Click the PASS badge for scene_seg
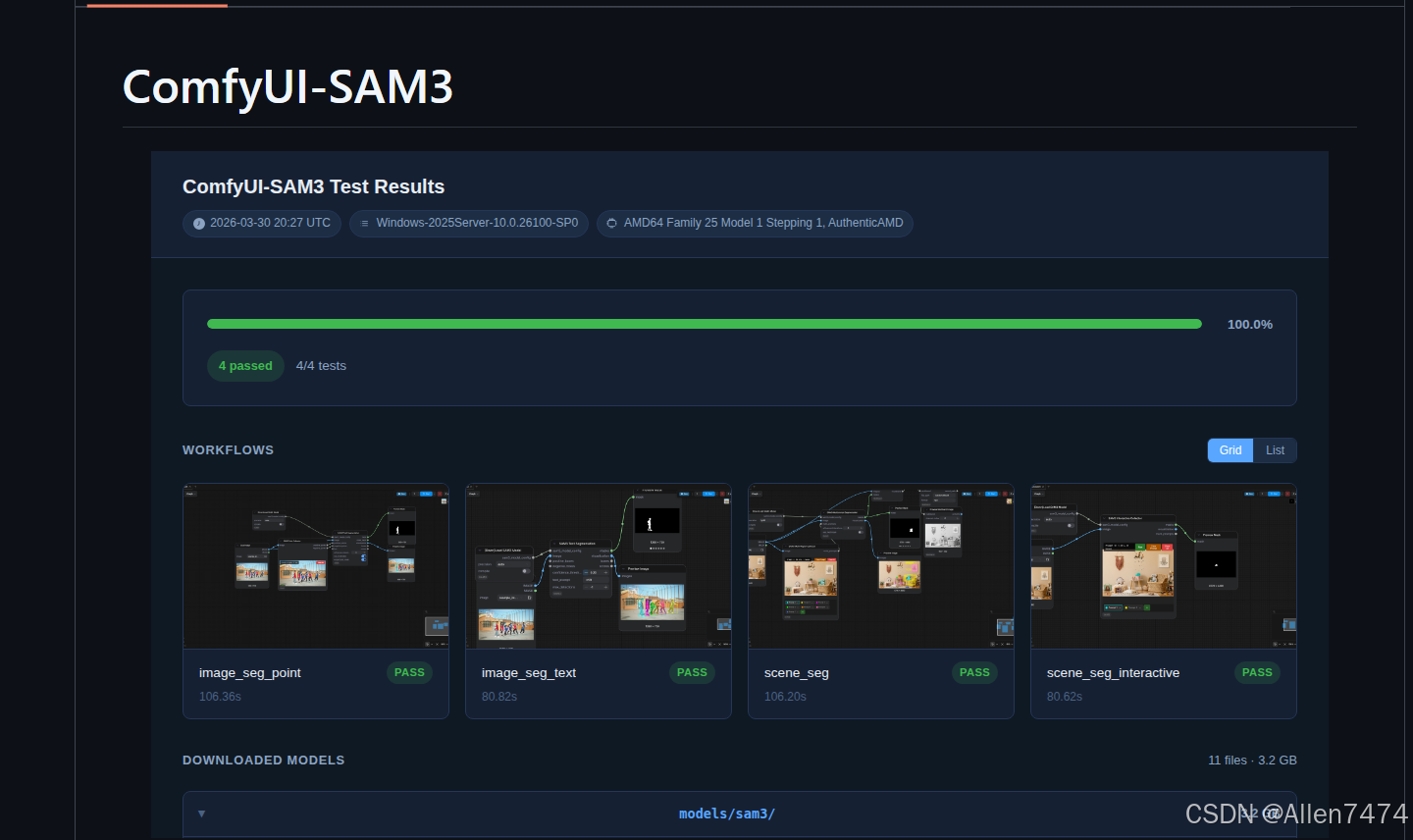This screenshot has height=840, width=1413. pos(974,673)
